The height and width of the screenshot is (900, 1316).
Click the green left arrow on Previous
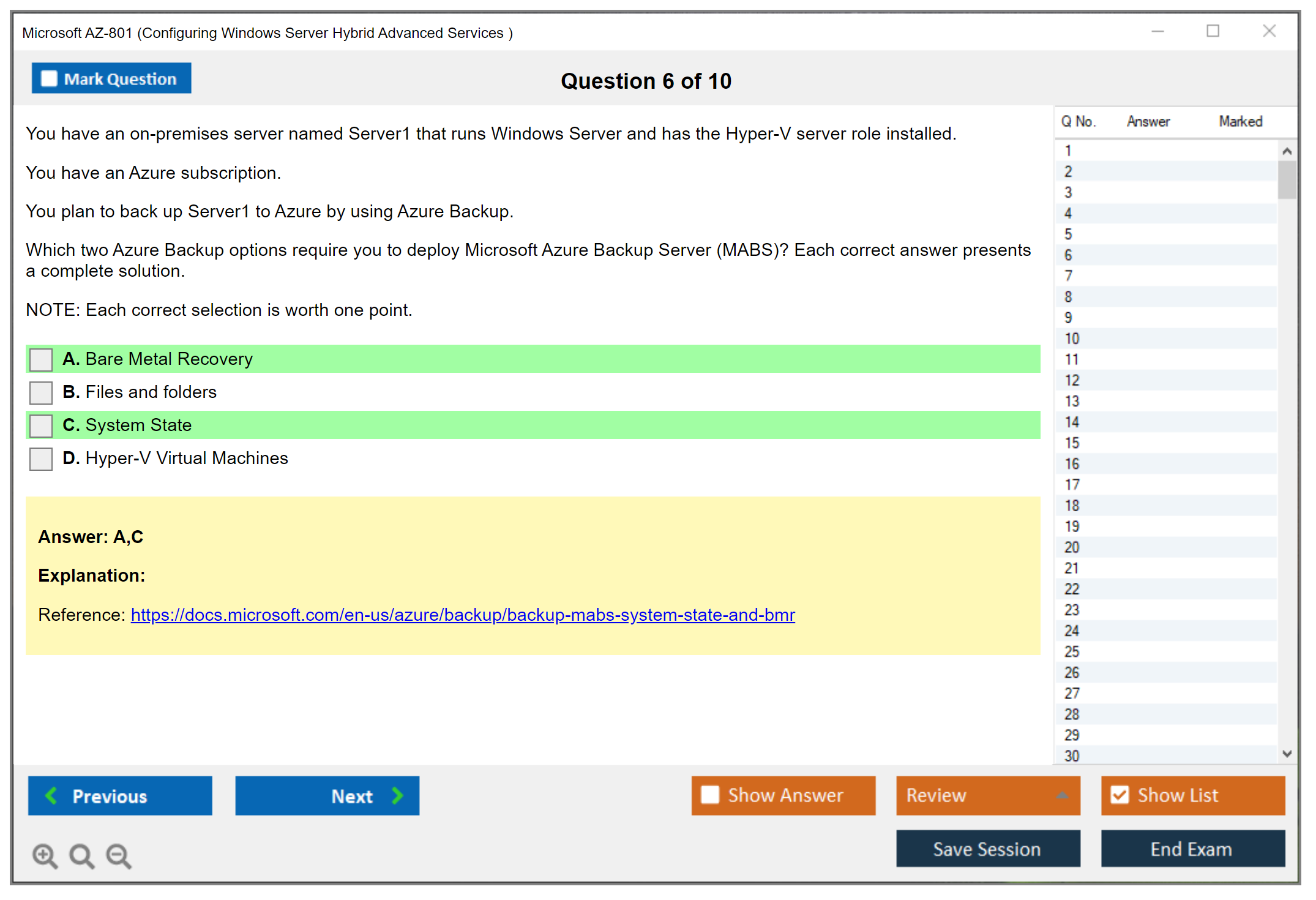click(51, 795)
